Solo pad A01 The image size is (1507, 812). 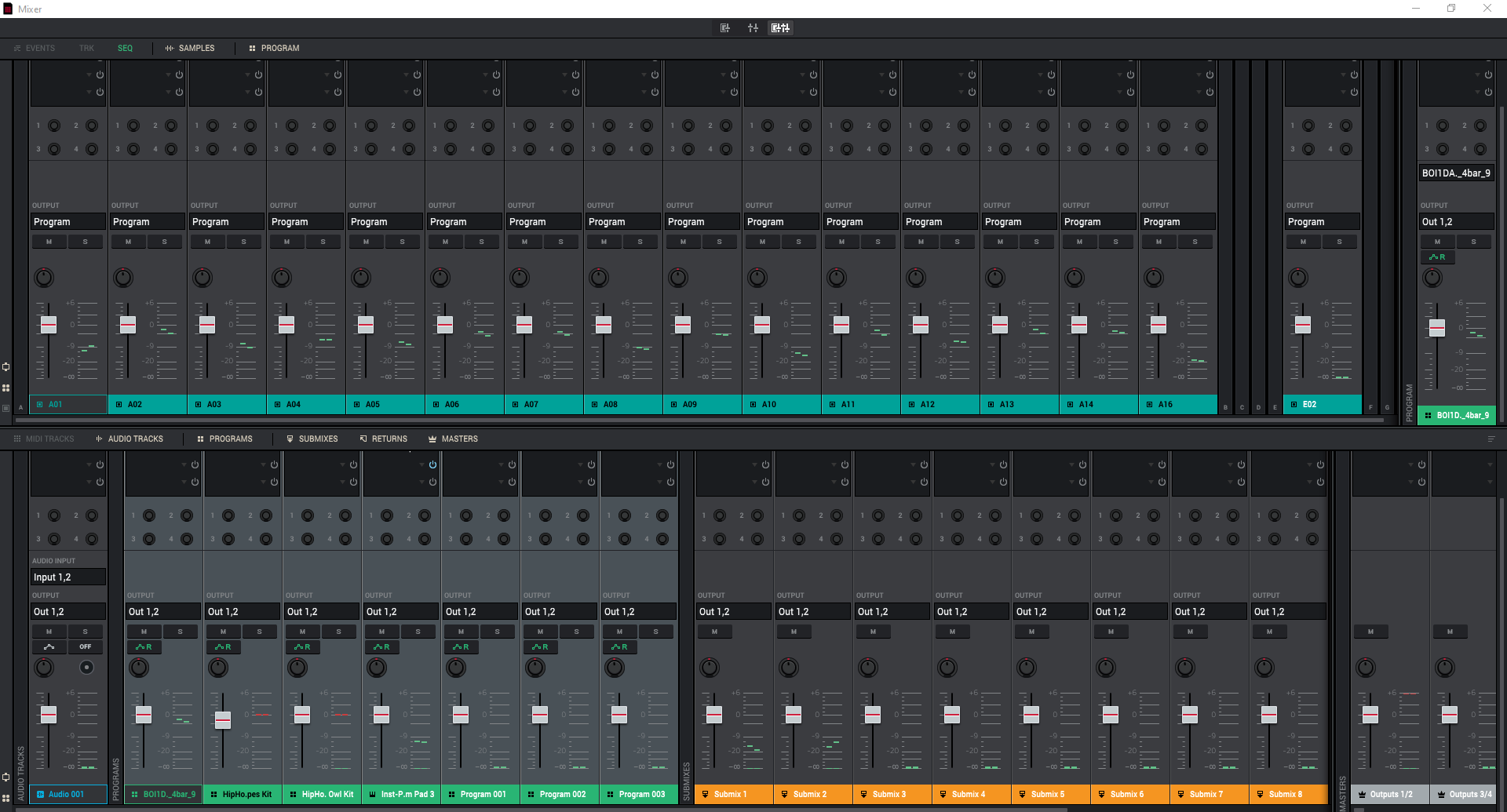[x=86, y=242]
